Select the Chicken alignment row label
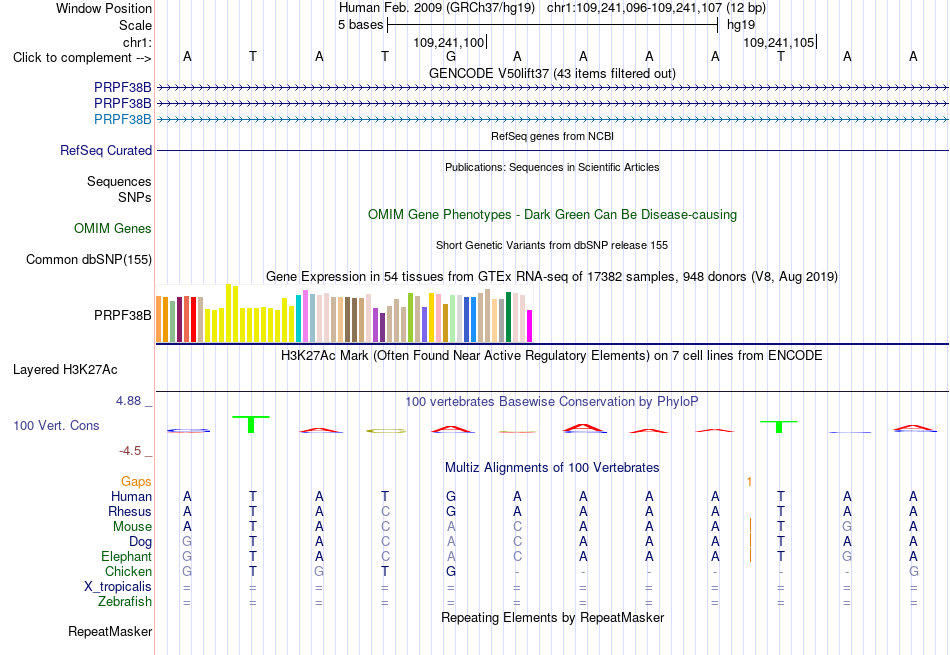The image size is (950, 655). (x=128, y=571)
